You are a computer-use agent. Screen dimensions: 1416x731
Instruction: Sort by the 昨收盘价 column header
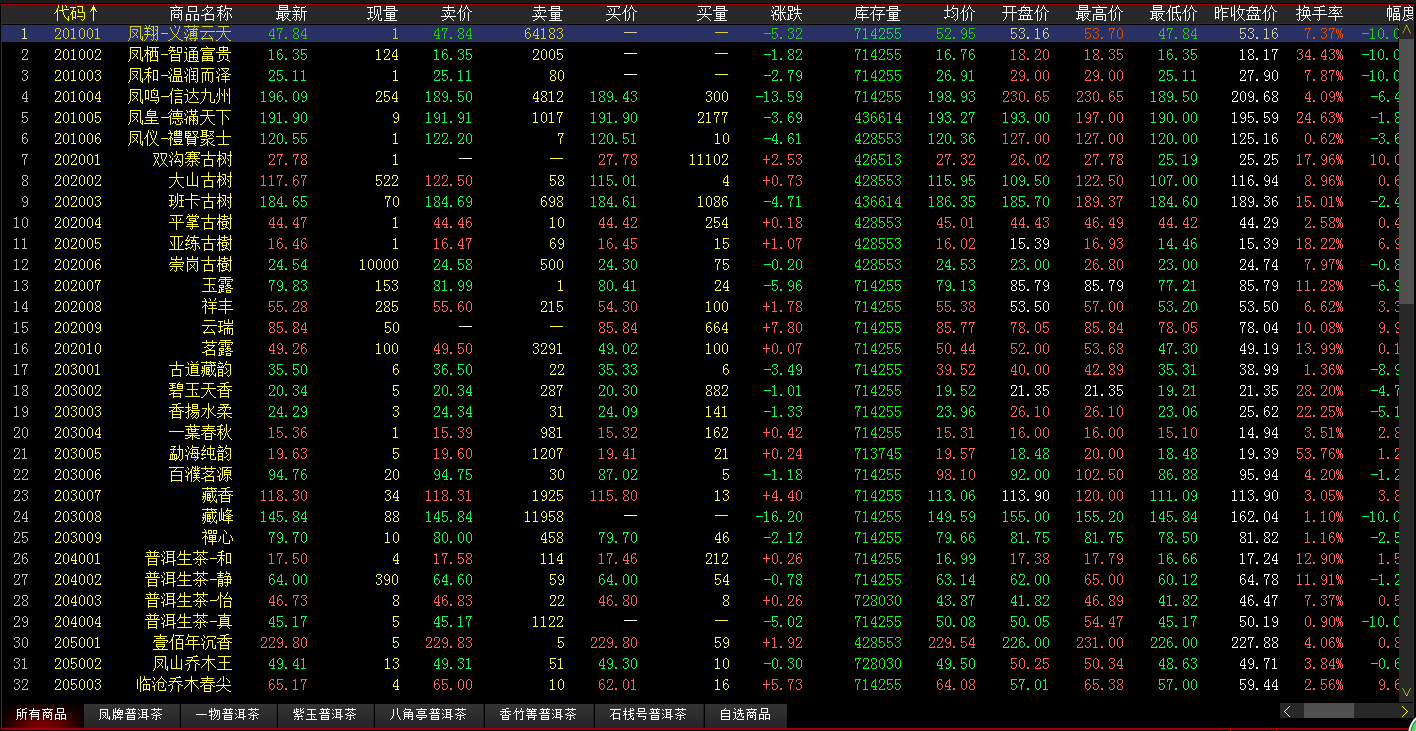click(1246, 13)
